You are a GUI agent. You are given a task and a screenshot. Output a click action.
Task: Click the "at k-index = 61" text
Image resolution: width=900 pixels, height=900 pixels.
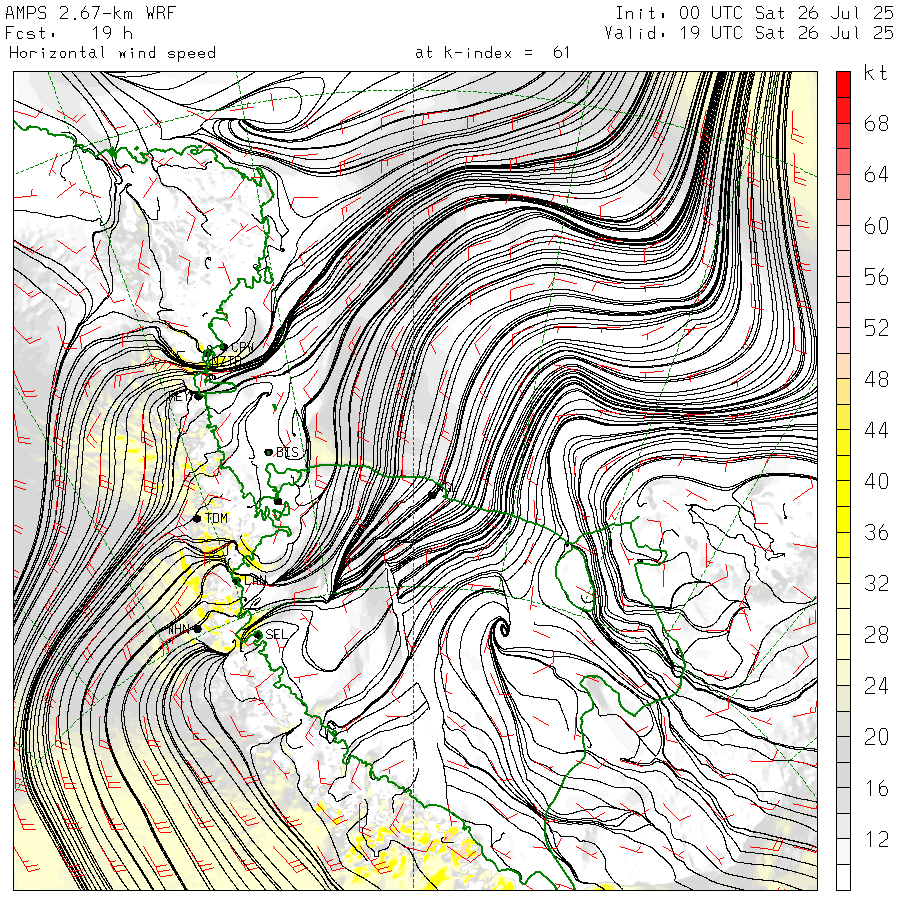click(492, 53)
